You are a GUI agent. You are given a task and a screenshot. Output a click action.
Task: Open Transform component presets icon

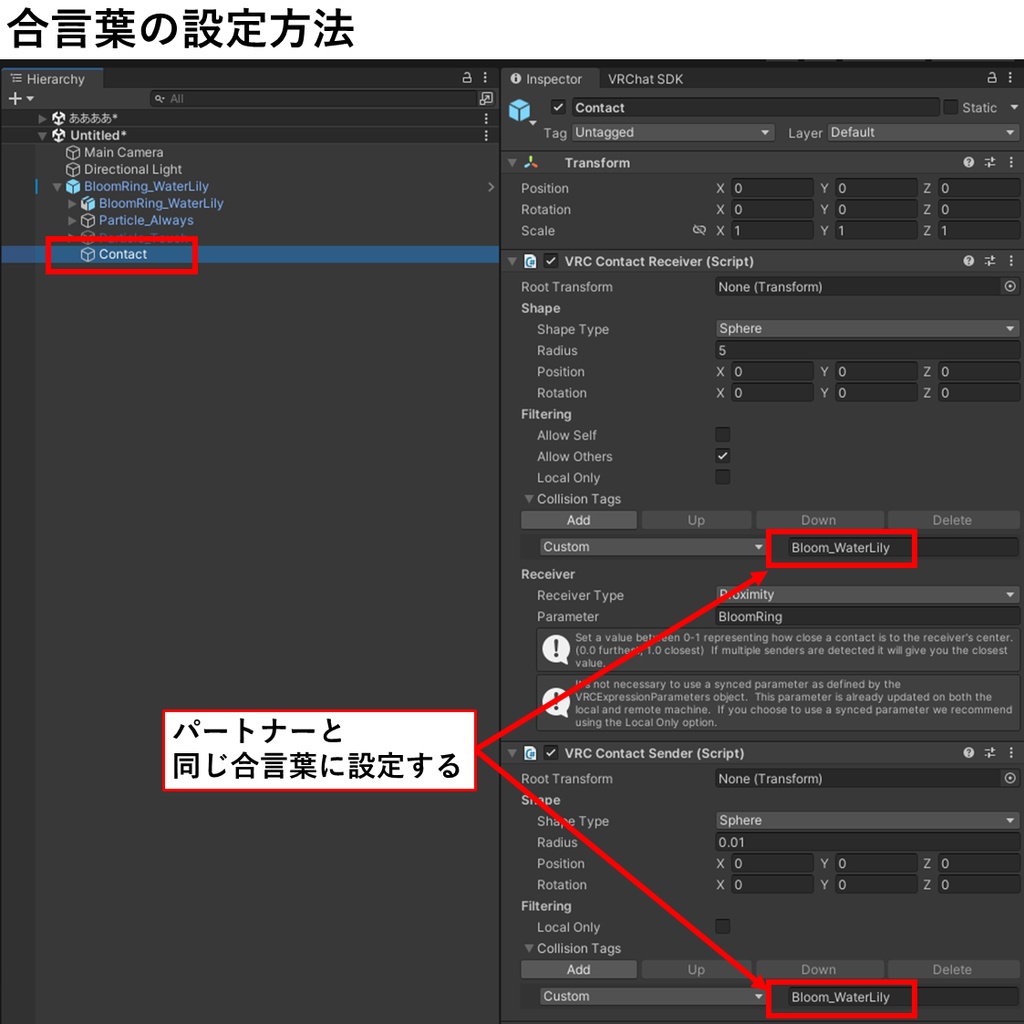(990, 163)
